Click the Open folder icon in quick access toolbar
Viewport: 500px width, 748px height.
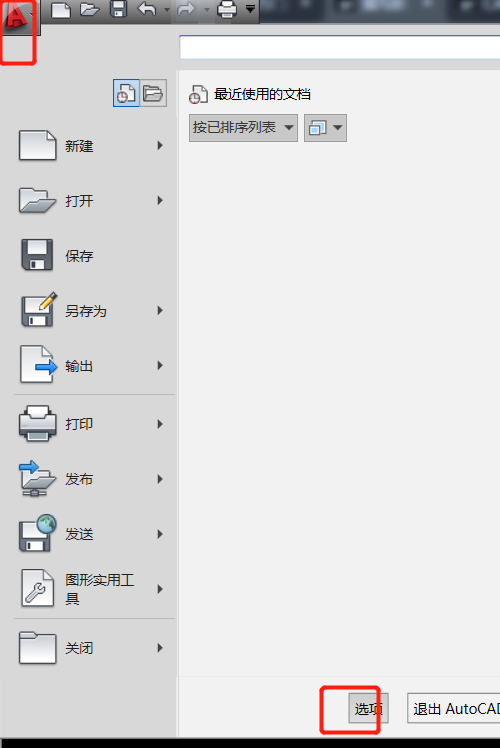click(89, 9)
